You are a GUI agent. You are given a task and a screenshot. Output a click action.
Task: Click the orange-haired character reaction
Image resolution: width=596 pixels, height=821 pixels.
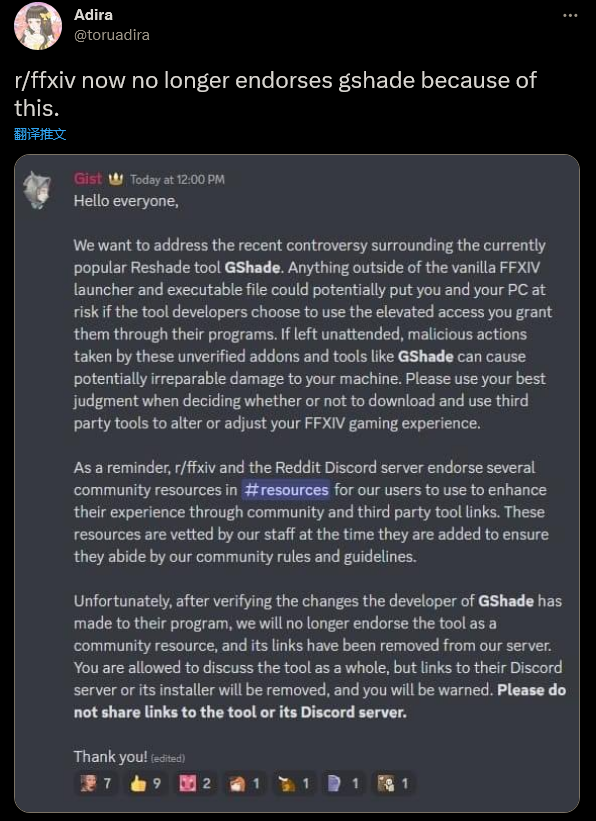[x=244, y=784]
